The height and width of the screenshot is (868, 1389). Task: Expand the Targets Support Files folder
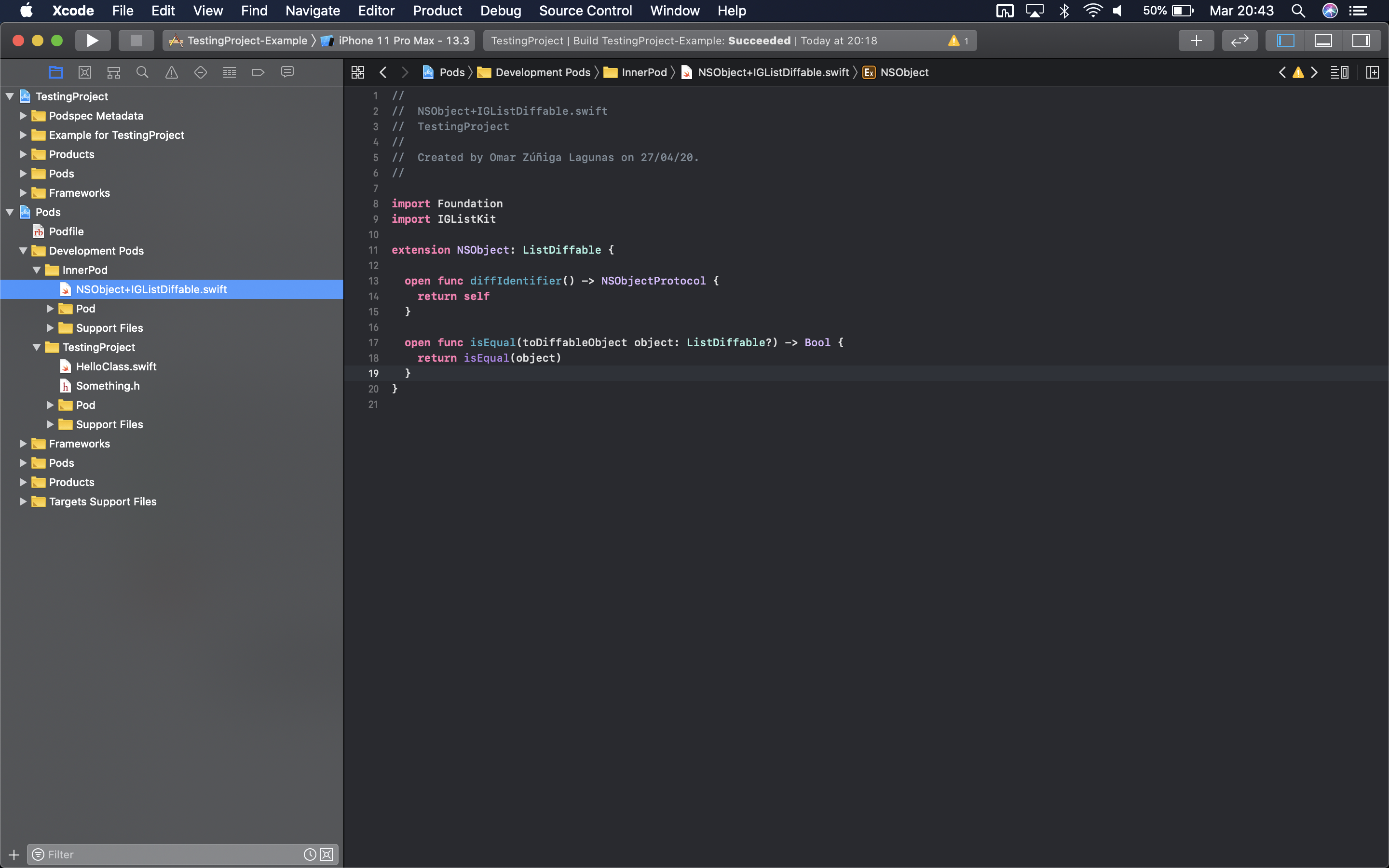pyautogui.click(x=23, y=502)
